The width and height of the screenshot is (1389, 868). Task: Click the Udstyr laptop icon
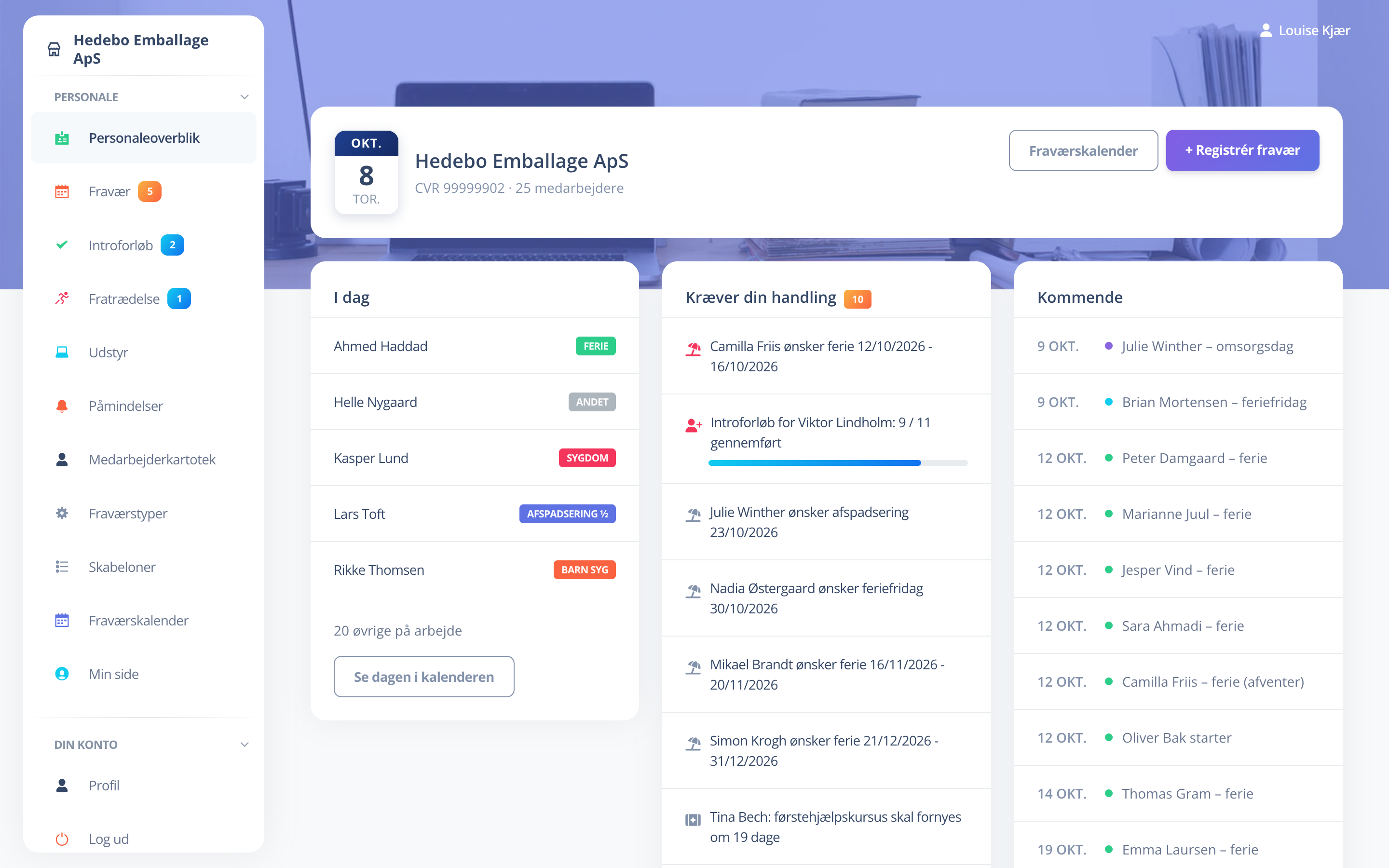[x=62, y=352]
